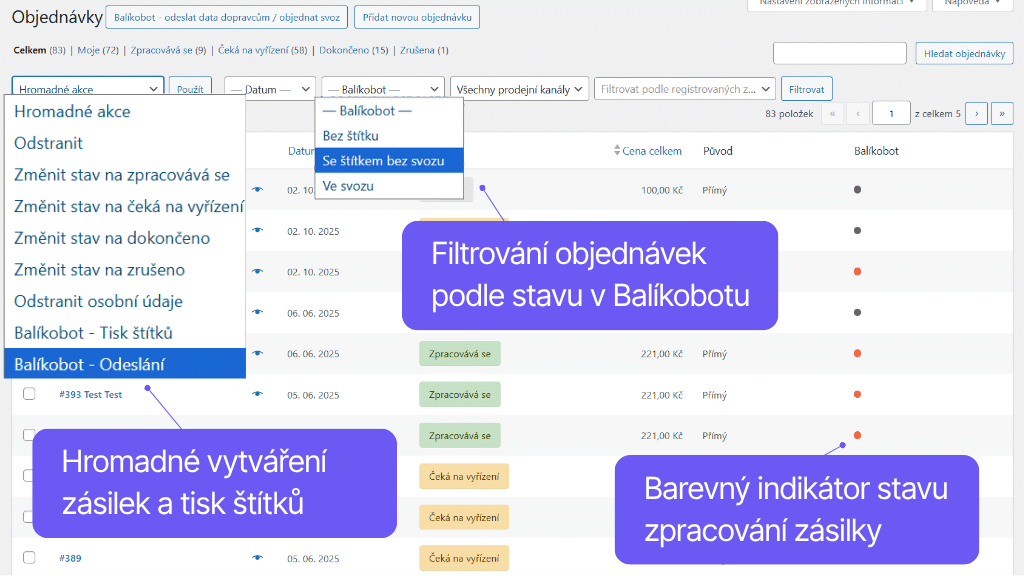1024x576 pixels.
Task: Click the eye preview icon beside order #389
Action: click(x=258, y=558)
